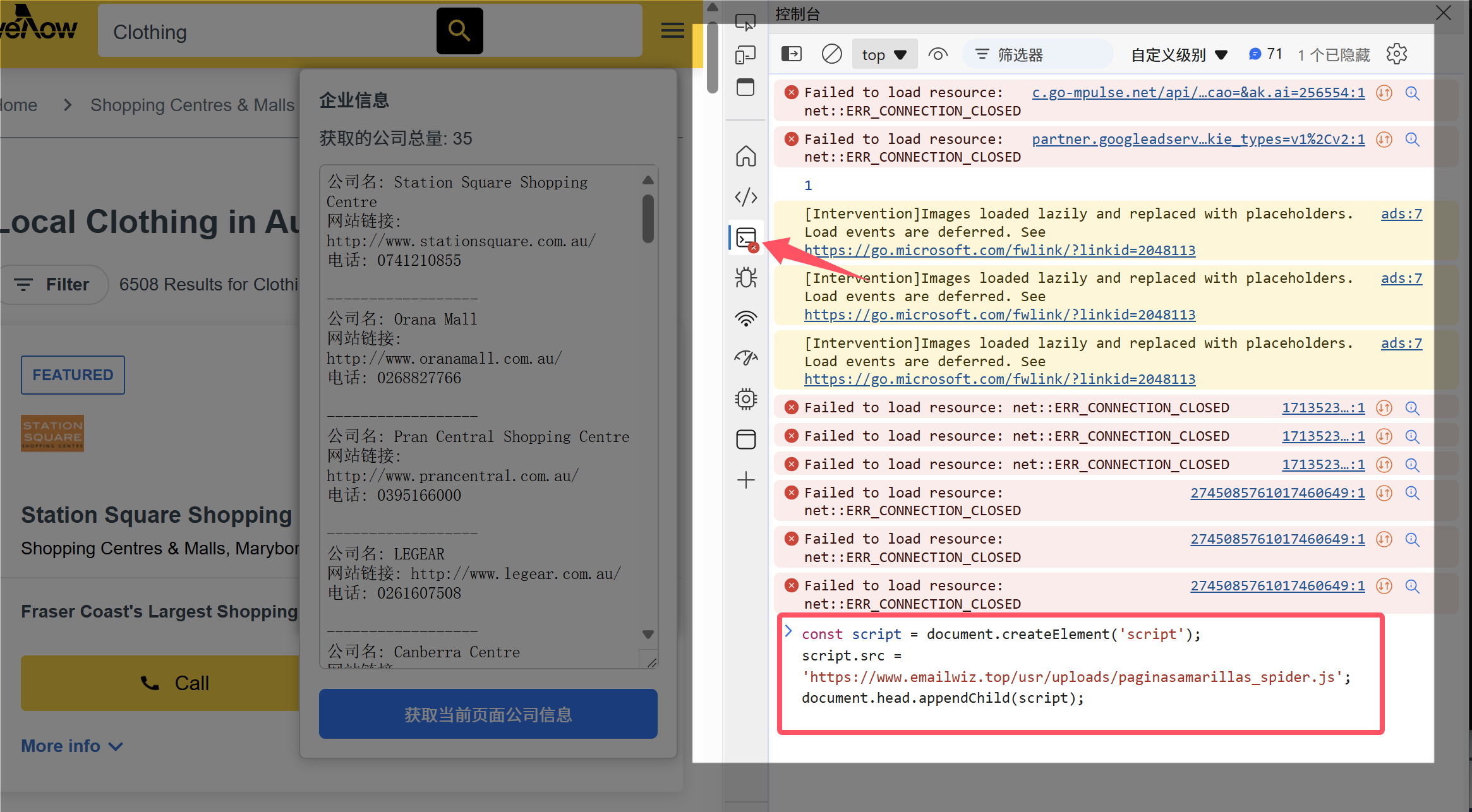The height and width of the screenshot is (812, 1472).
Task: Open console settings gear
Action: (x=1397, y=54)
